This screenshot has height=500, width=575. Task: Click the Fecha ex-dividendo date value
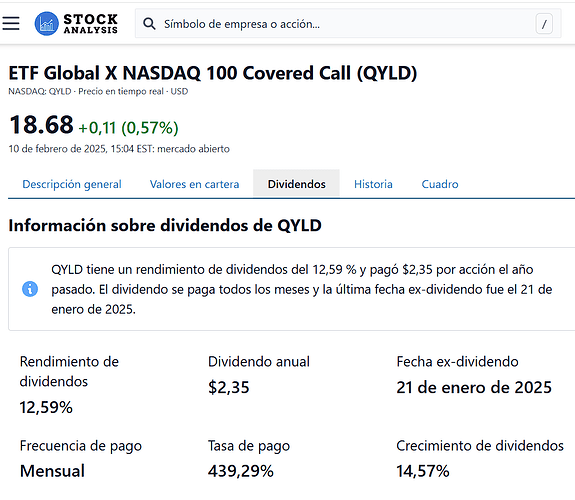pyautogui.click(x=474, y=387)
